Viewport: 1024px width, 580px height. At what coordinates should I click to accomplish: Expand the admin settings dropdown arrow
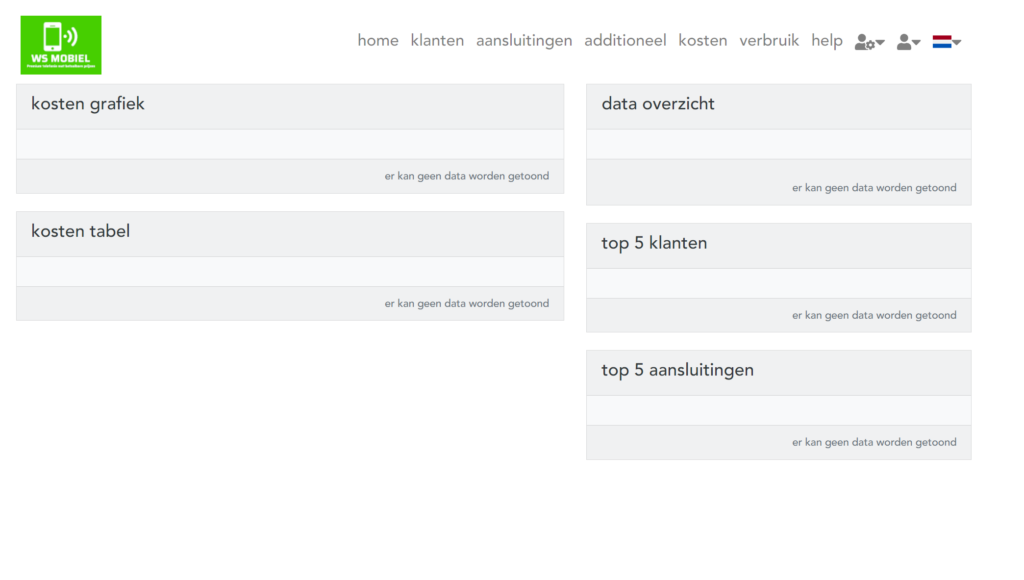tap(880, 42)
